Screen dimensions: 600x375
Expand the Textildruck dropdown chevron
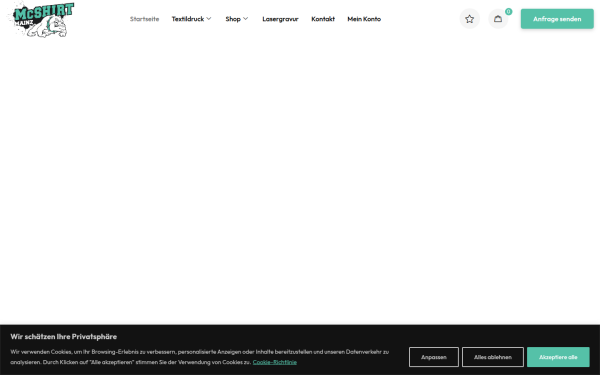pos(209,18)
